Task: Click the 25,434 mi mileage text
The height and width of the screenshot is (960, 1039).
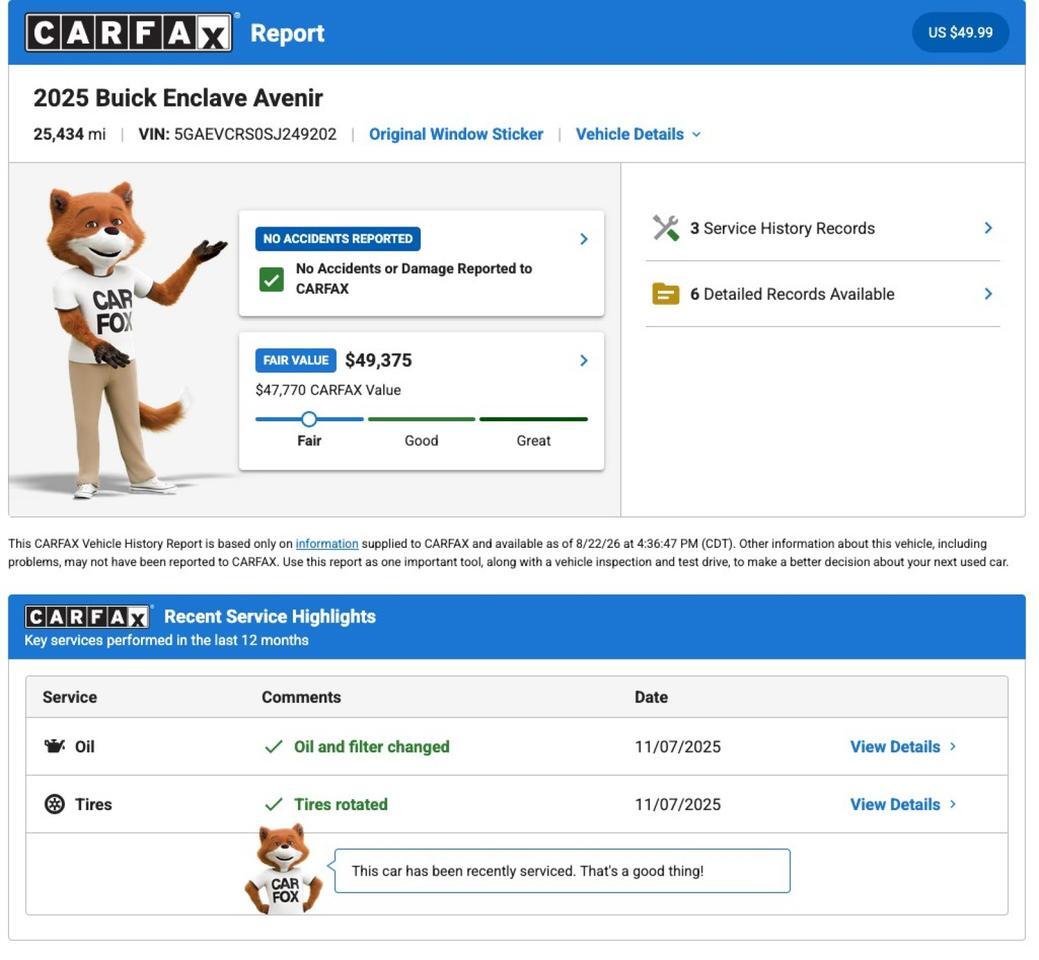Action: pos(70,134)
